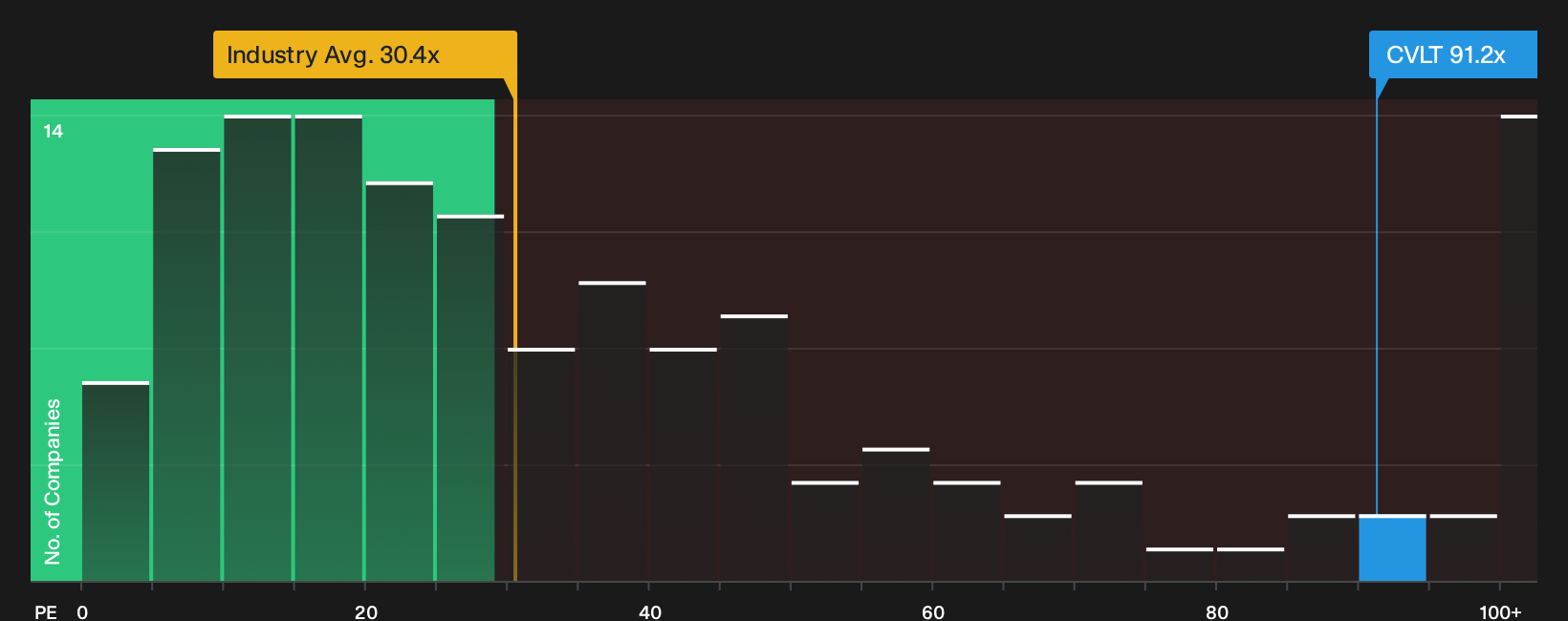The image size is (1568, 621).
Task: Click the histogram bar for PE 45-50
Action: [x=753, y=448]
